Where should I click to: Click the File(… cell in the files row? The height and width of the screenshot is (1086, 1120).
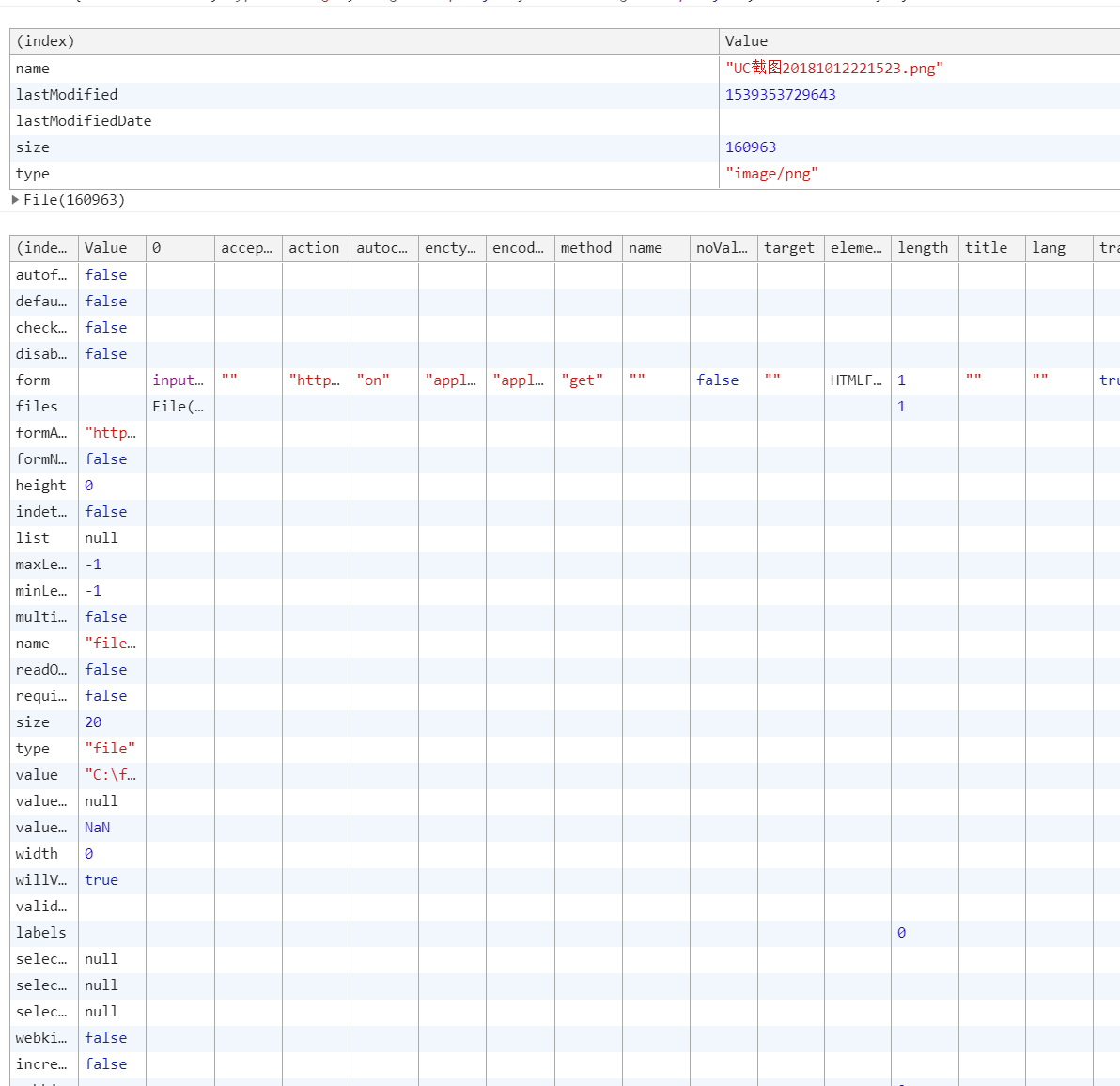click(x=179, y=407)
